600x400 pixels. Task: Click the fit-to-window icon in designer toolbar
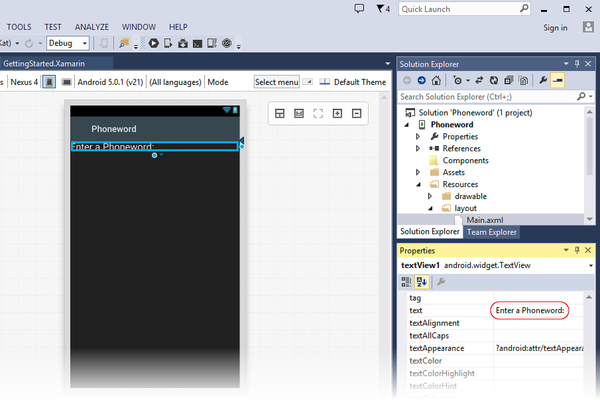[x=318, y=114]
